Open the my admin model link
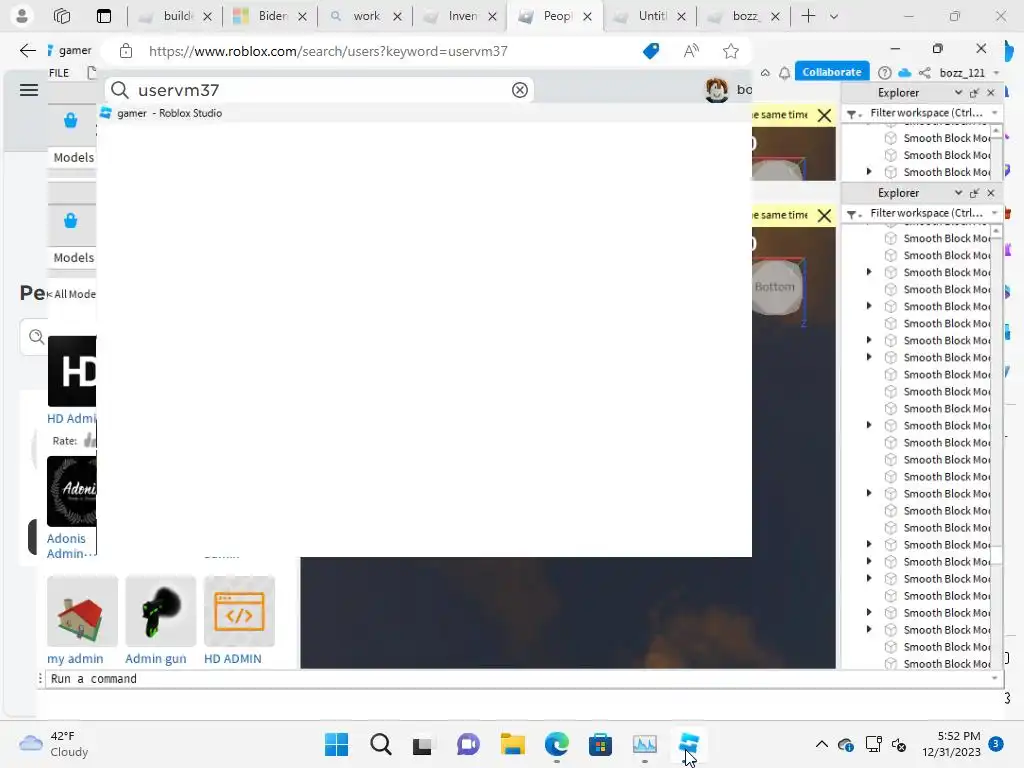This screenshot has height=768, width=1024. tap(75, 658)
